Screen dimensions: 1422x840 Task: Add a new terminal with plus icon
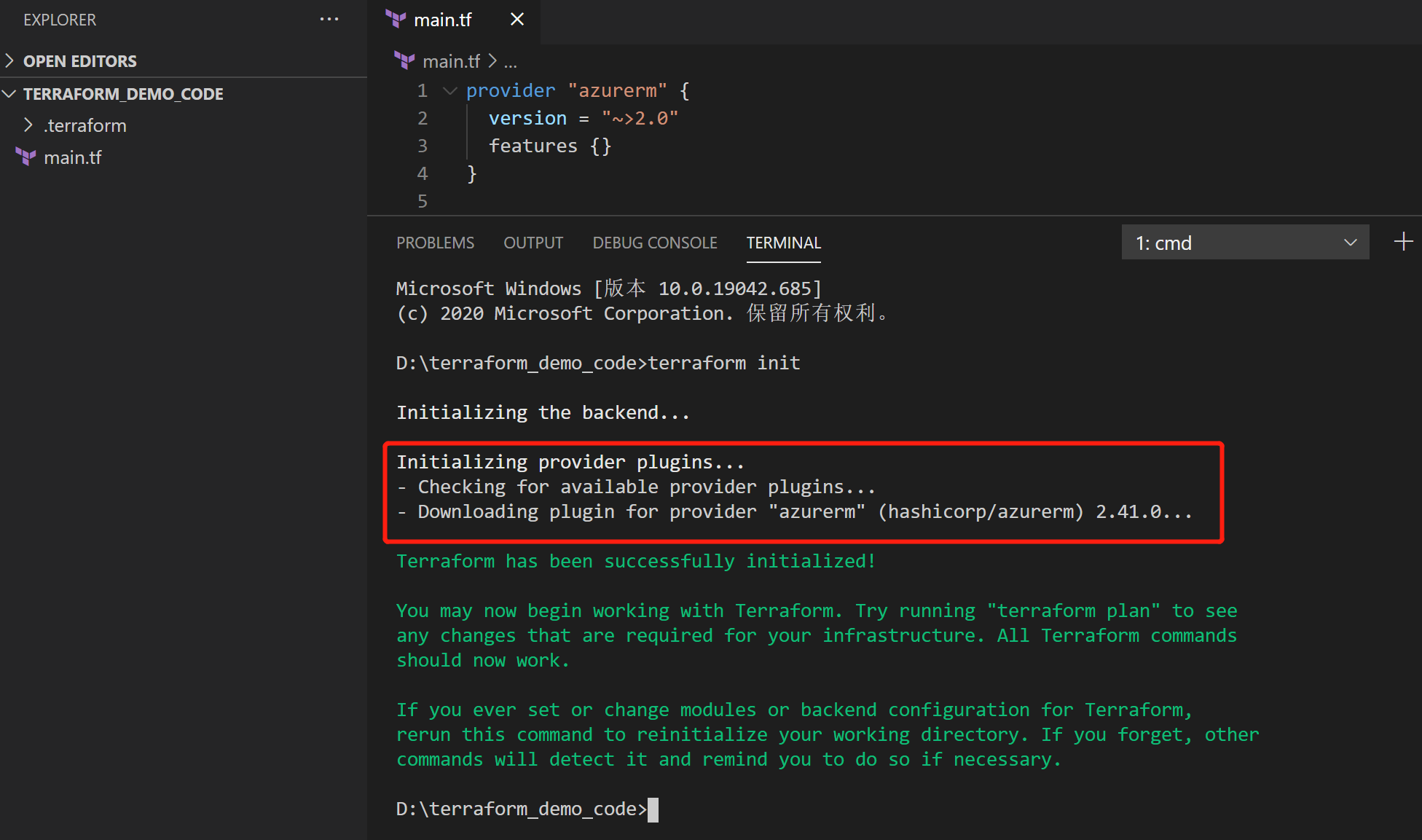click(x=1403, y=242)
